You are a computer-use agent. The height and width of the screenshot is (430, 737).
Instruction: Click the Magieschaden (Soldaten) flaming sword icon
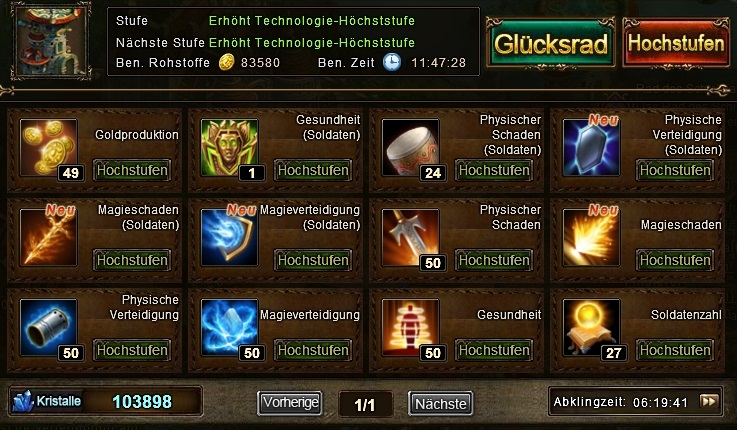click(48, 237)
